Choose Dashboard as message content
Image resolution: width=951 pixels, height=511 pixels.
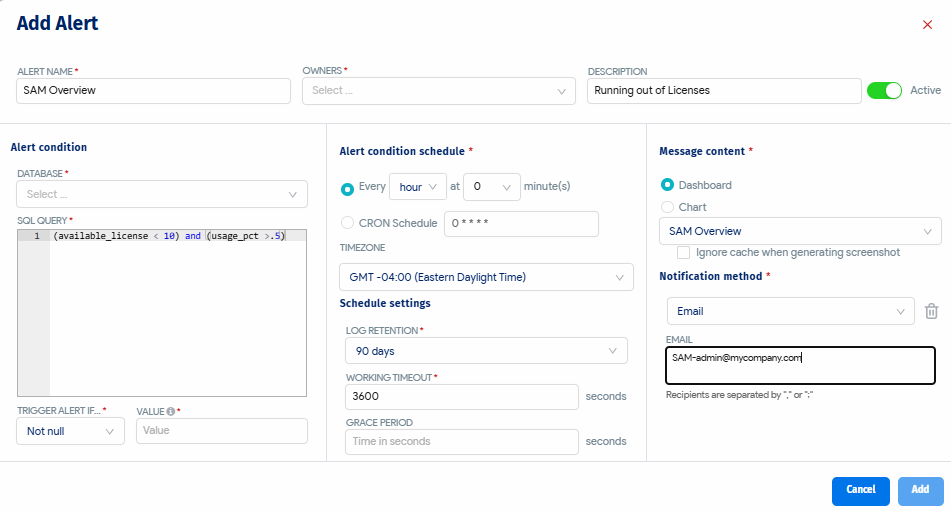point(667,185)
